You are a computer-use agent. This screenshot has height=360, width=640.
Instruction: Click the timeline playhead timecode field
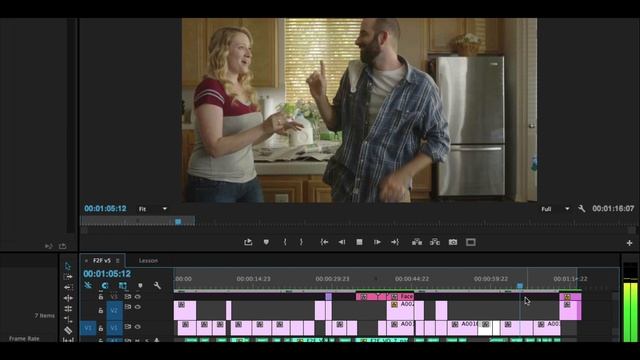pos(107,274)
